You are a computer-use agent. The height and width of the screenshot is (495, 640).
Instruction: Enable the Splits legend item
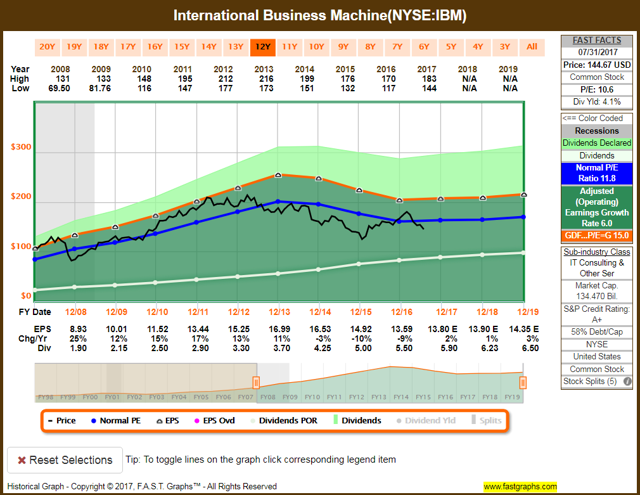tap(487, 421)
